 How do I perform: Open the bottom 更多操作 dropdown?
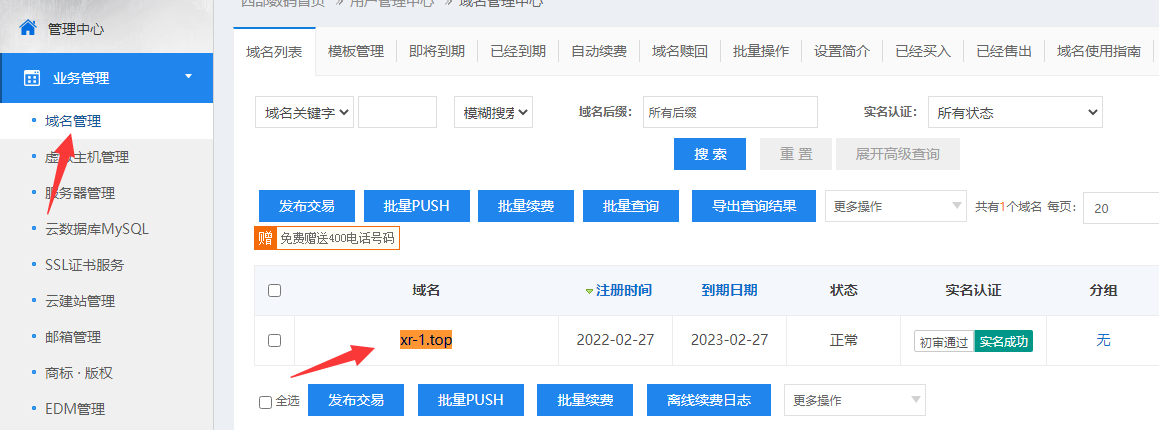pos(855,400)
